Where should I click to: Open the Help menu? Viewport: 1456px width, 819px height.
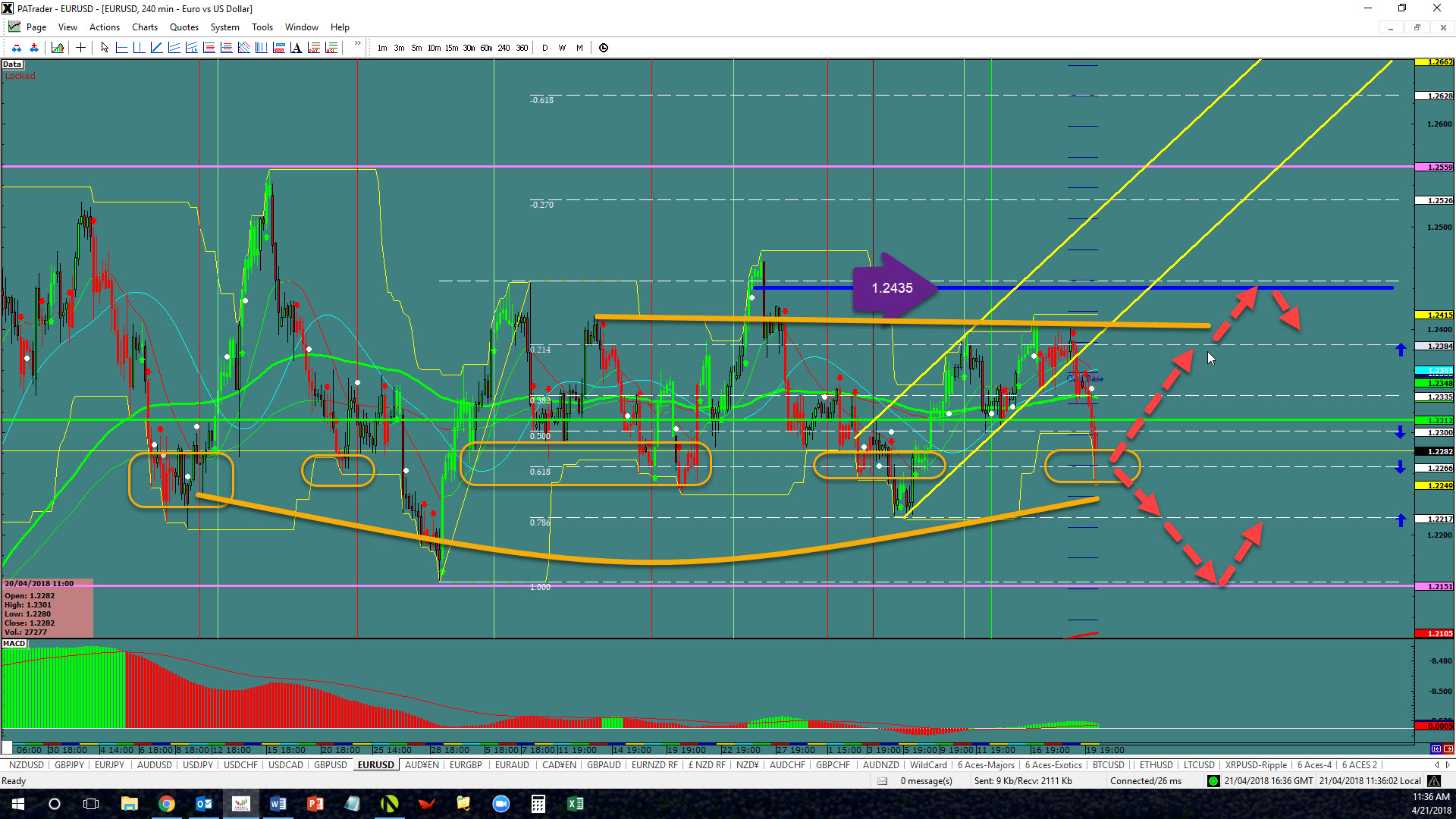pos(340,27)
